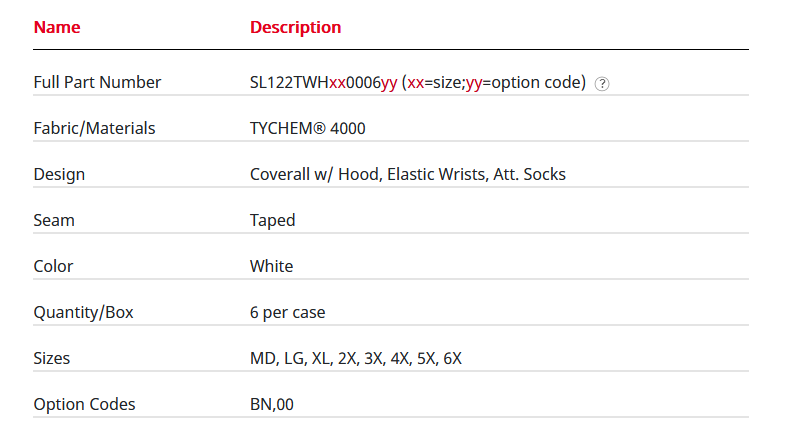This screenshot has height=439, width=790.
Task: Click the Full Part Number label
Action: point(97,82)
